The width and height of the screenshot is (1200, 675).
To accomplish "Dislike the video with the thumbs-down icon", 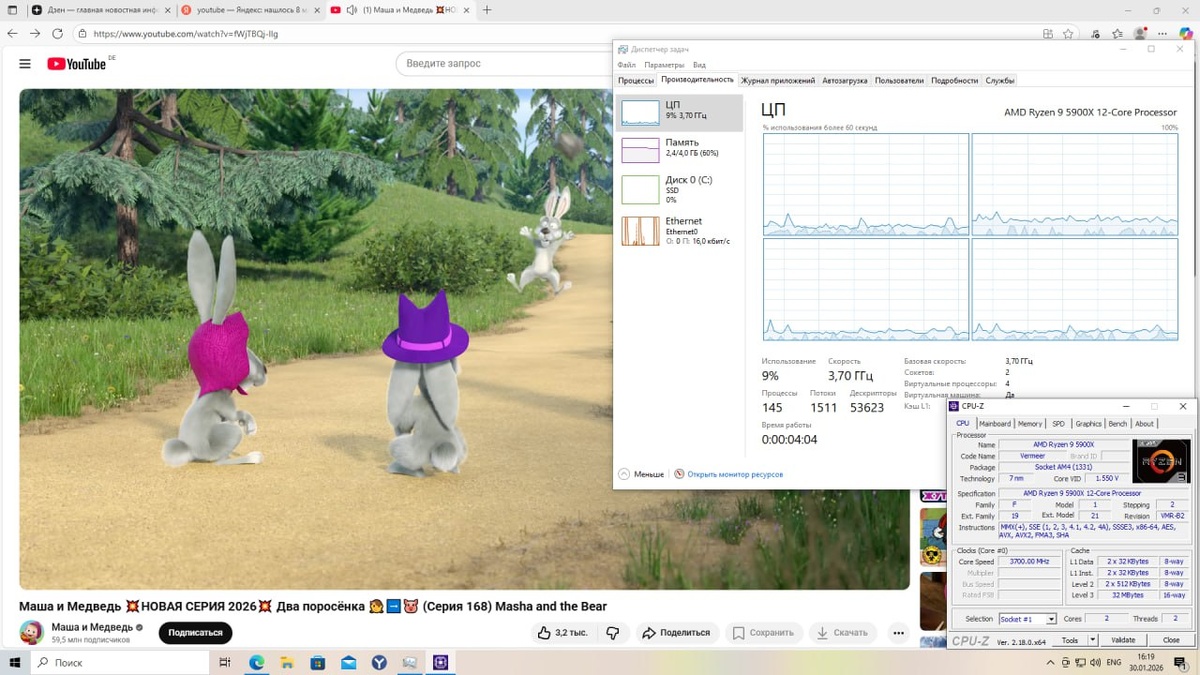I will tap(613, 633).
